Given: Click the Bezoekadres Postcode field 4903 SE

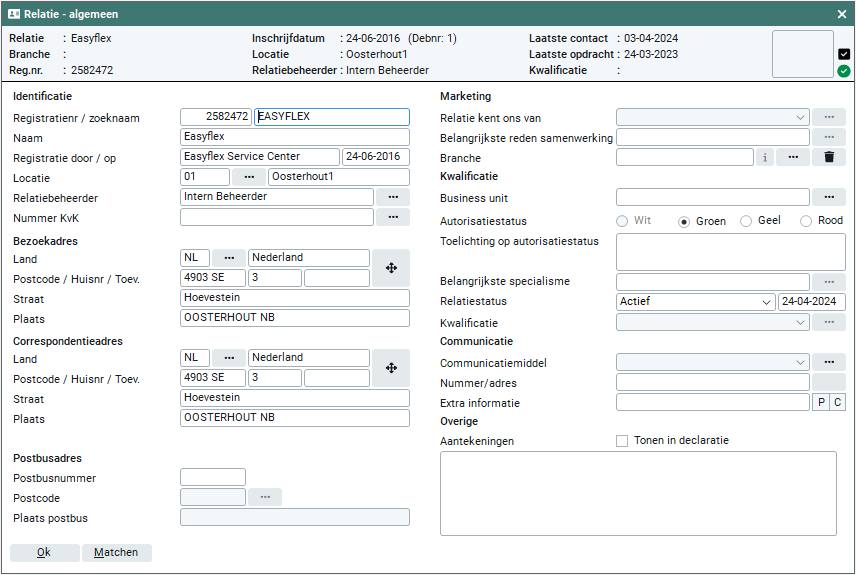Looking at the screenshot, I should pyautogui.click(x=213, y=278).
